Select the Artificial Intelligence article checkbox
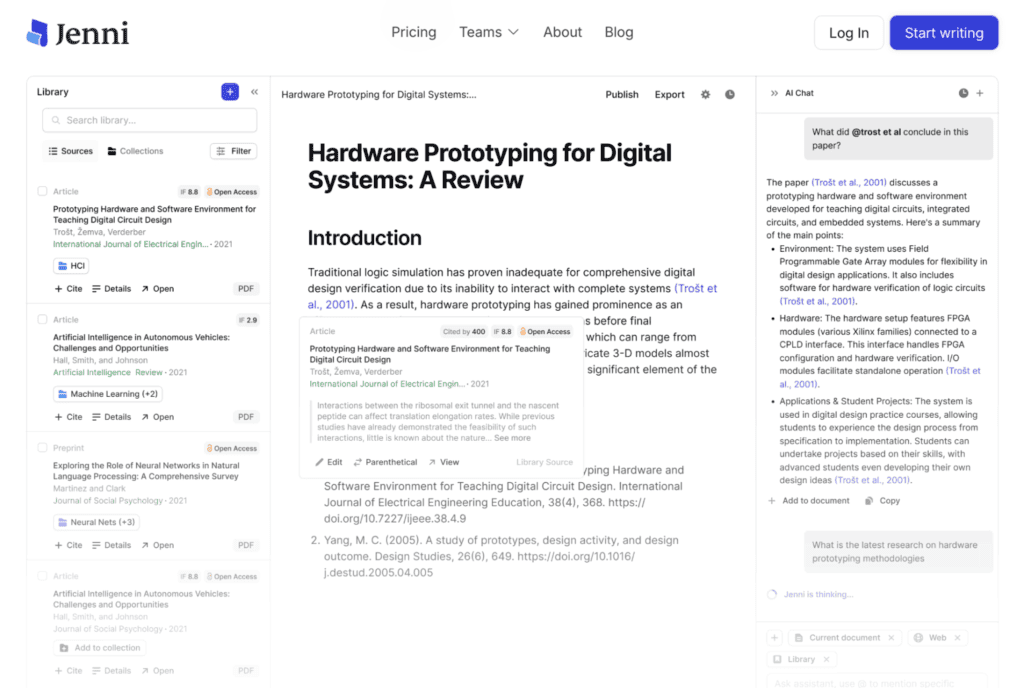The image size is (1024, 689). 42,320
